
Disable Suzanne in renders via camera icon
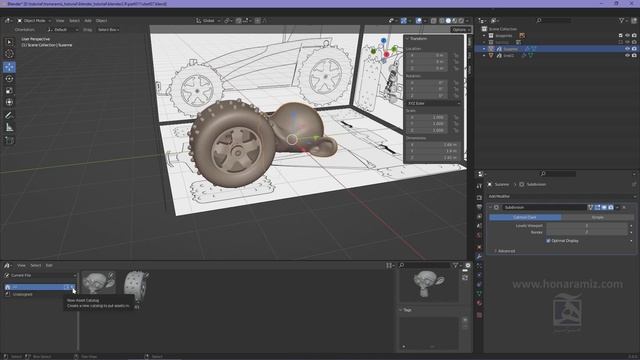point(634,49)
